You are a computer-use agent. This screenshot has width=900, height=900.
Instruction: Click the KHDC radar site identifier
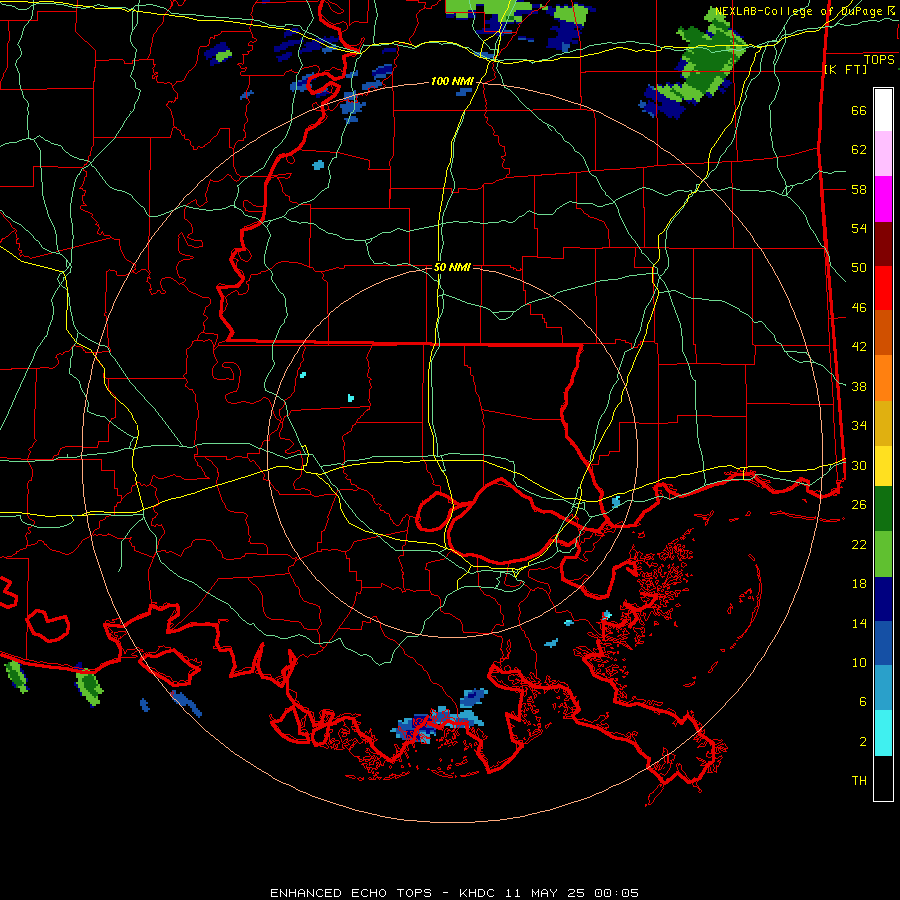click(x=479, y=893)
